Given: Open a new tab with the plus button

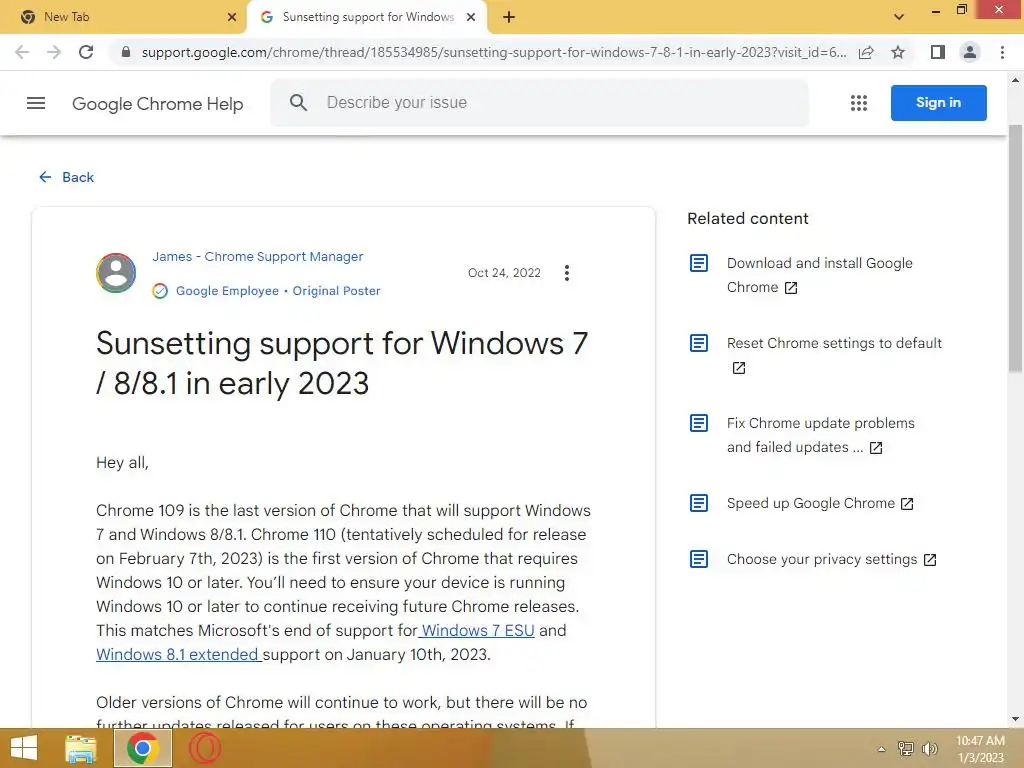Looking at the screenshot, I should [x=509, y=17].
